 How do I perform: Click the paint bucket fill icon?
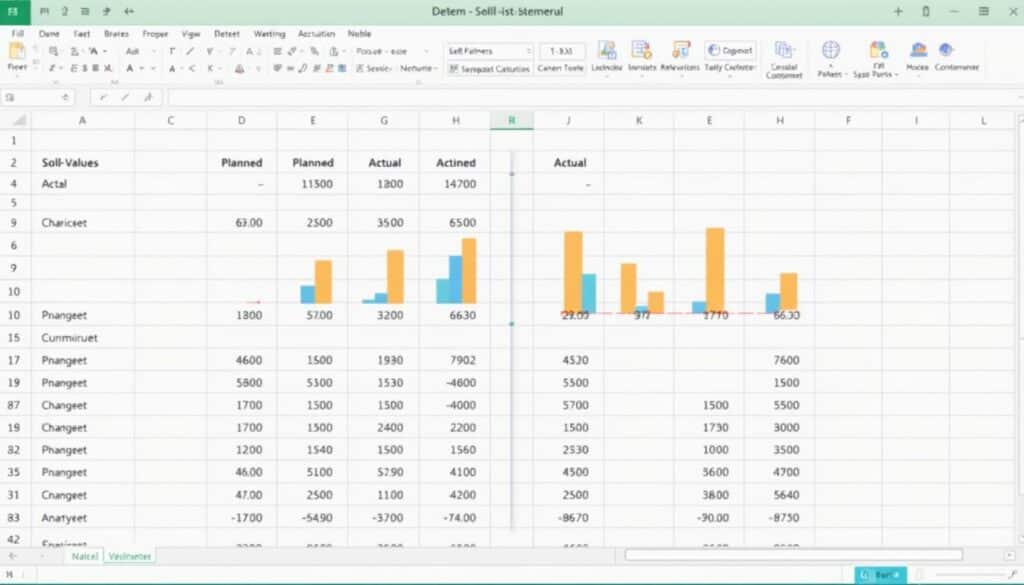pos(240,69)
